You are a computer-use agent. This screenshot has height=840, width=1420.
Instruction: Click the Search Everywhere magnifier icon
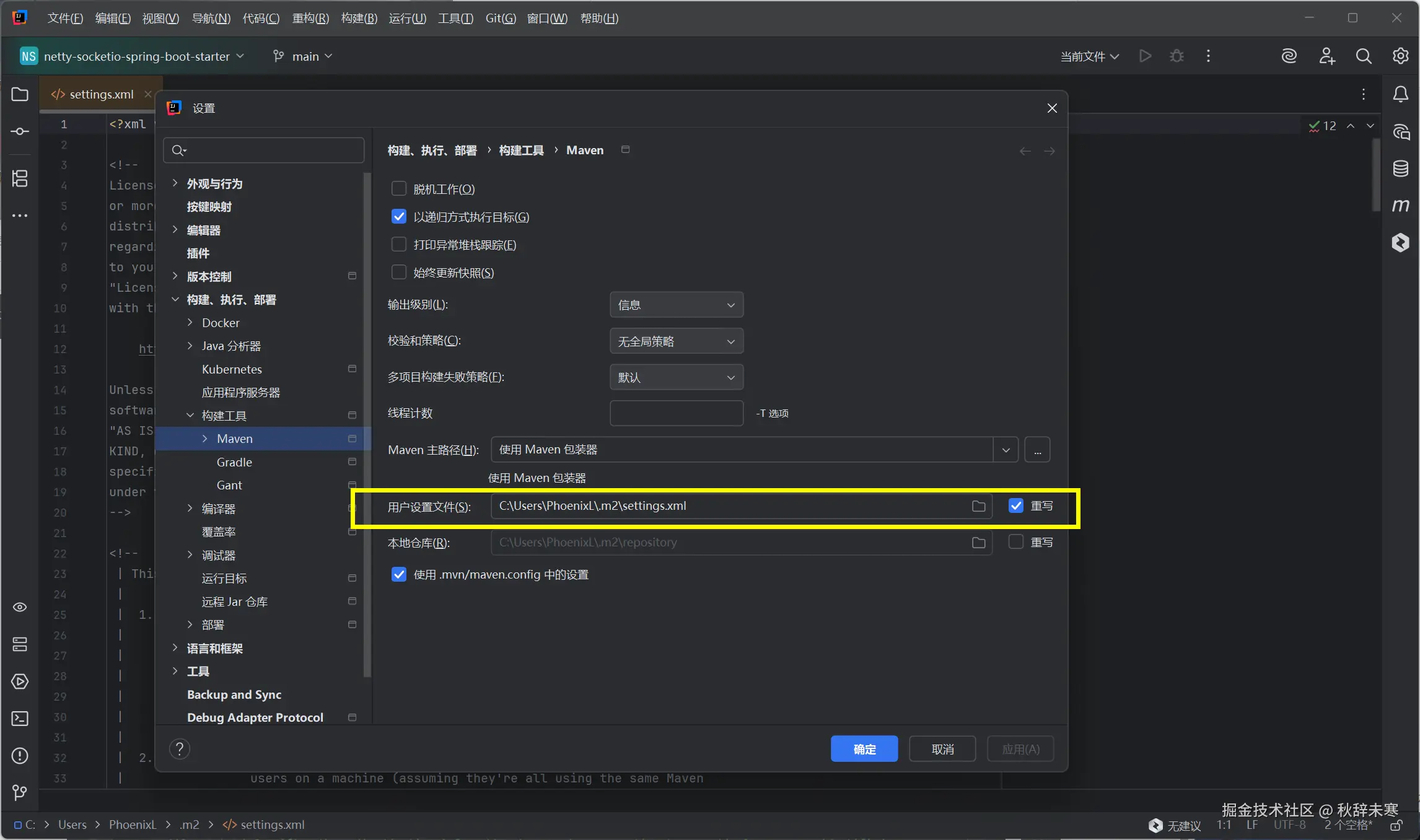point(1363,56)
